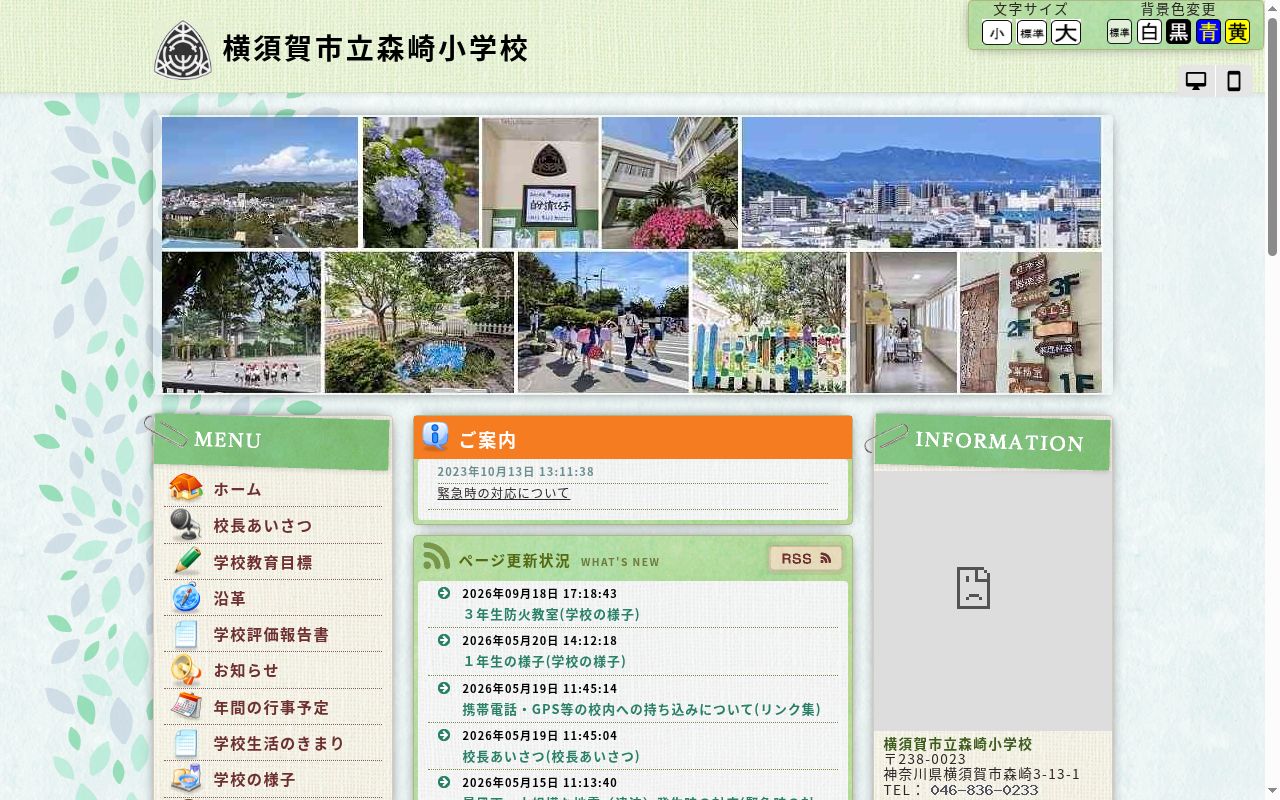Click the microphone icon beside 校長あいさつ

(x=186, y=524)
